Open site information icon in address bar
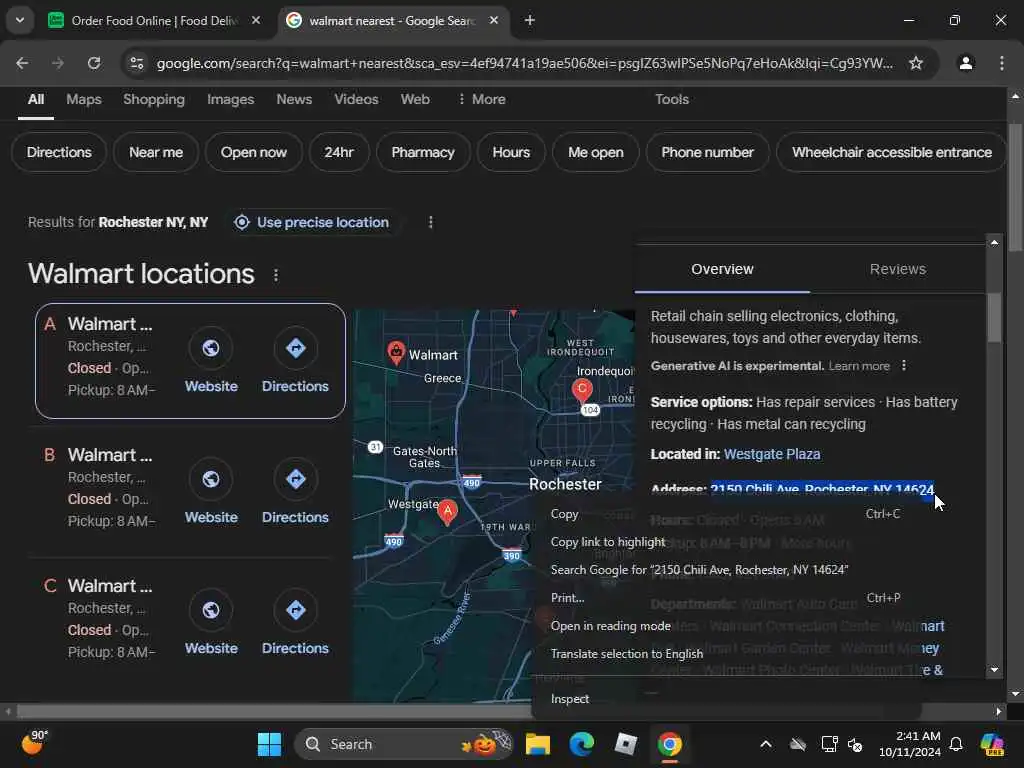Viewport: 1024px width, 768px height. 136,63
